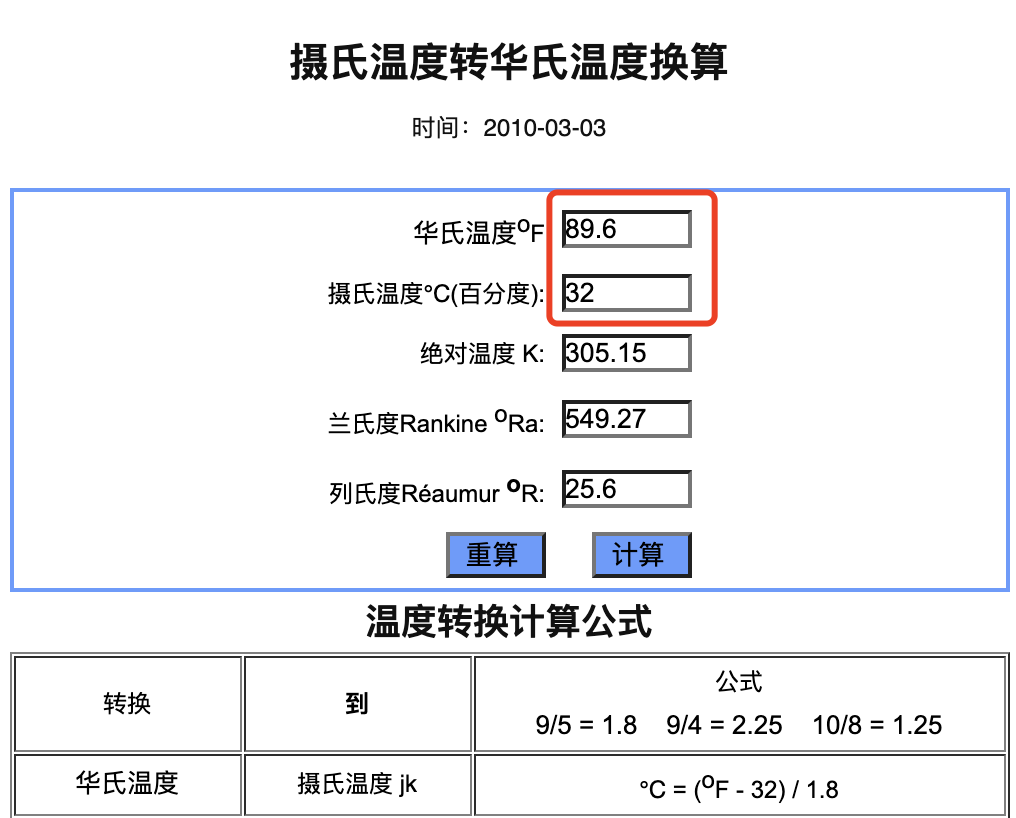Screen dimensions: 1016x818
Task: Select the label 摄氏温度°C(百分度)
Action: pyautogui.click(x=436, y=294)
